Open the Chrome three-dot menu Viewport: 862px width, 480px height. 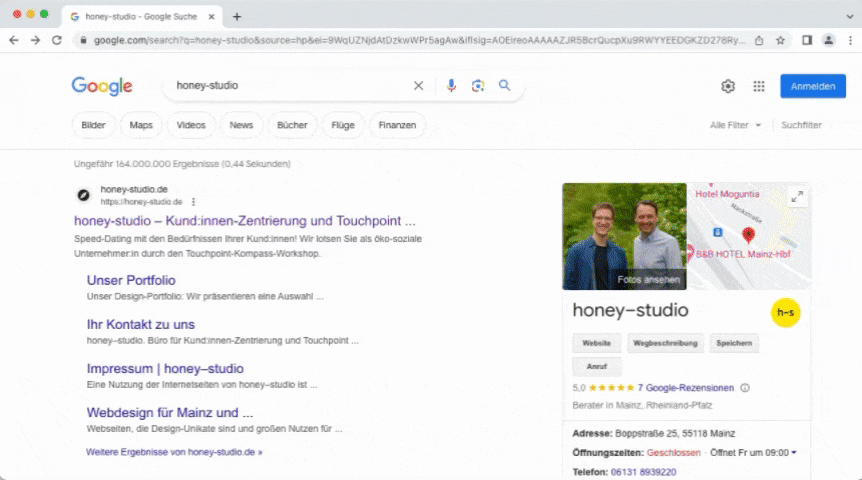tap(850, 40)
